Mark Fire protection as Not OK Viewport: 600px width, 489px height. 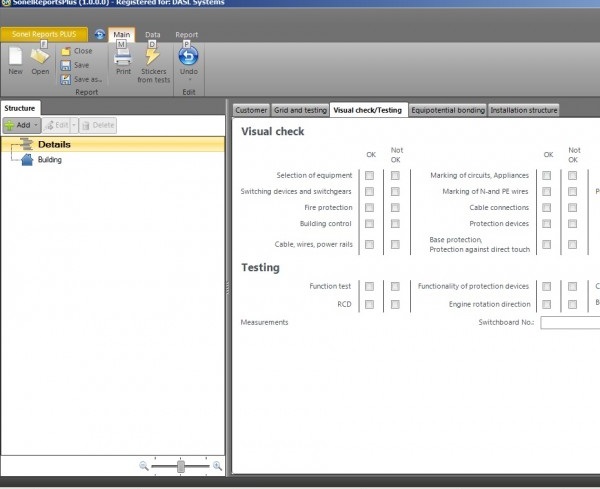pos(395,208)
